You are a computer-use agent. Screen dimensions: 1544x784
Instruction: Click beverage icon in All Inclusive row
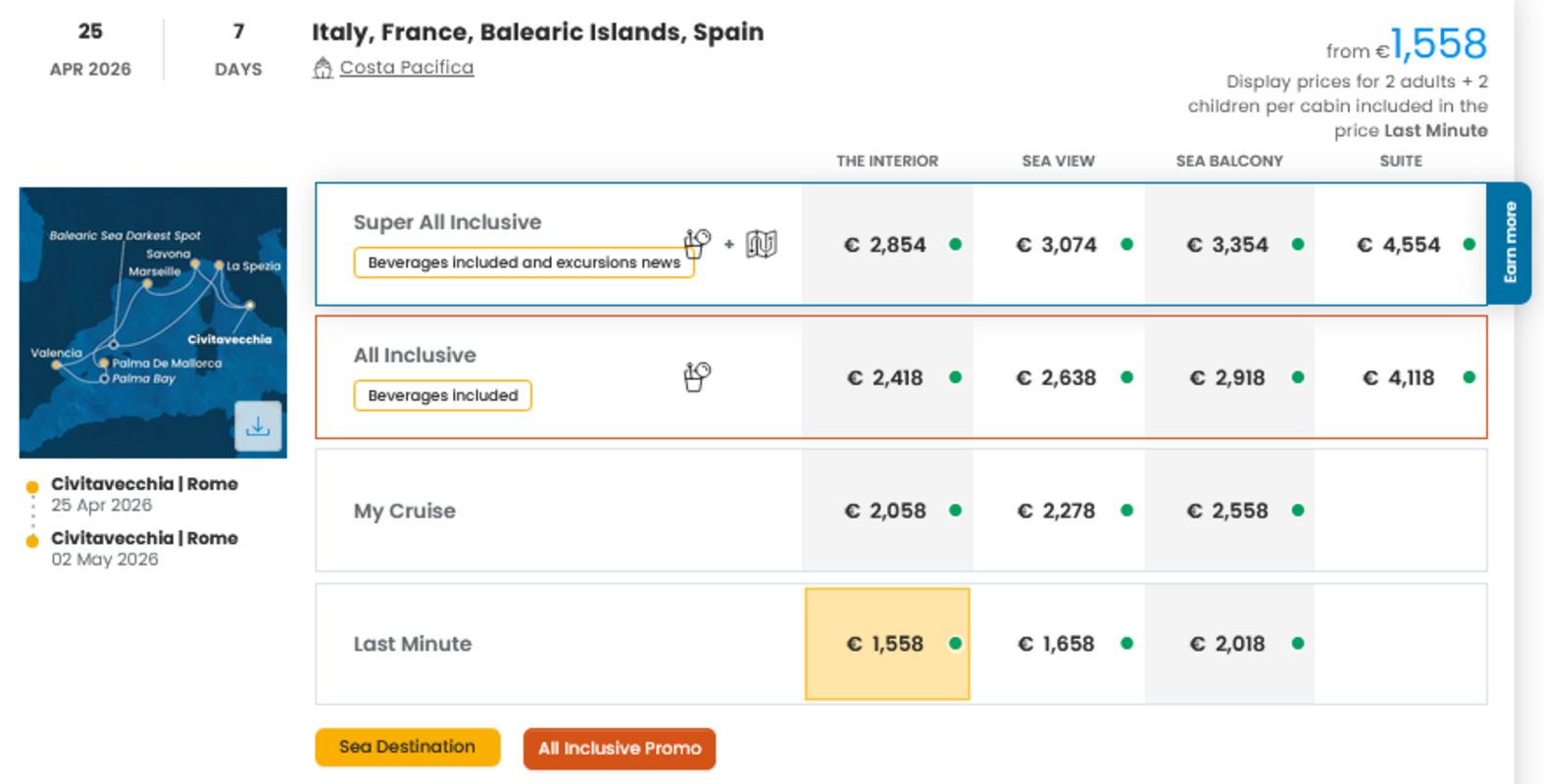tap(697, 376)
